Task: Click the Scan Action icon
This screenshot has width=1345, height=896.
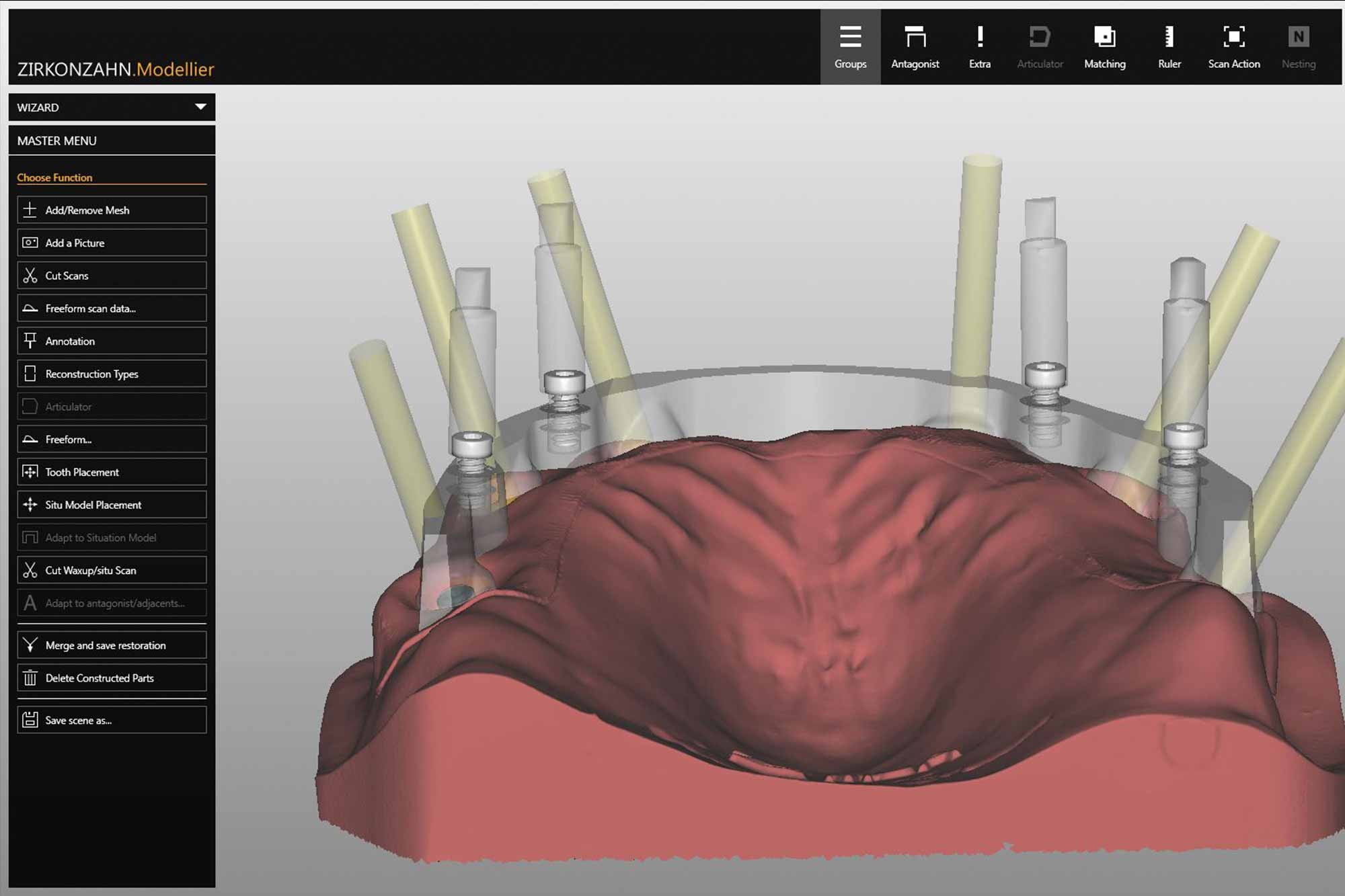Action: coord(1233,46)
